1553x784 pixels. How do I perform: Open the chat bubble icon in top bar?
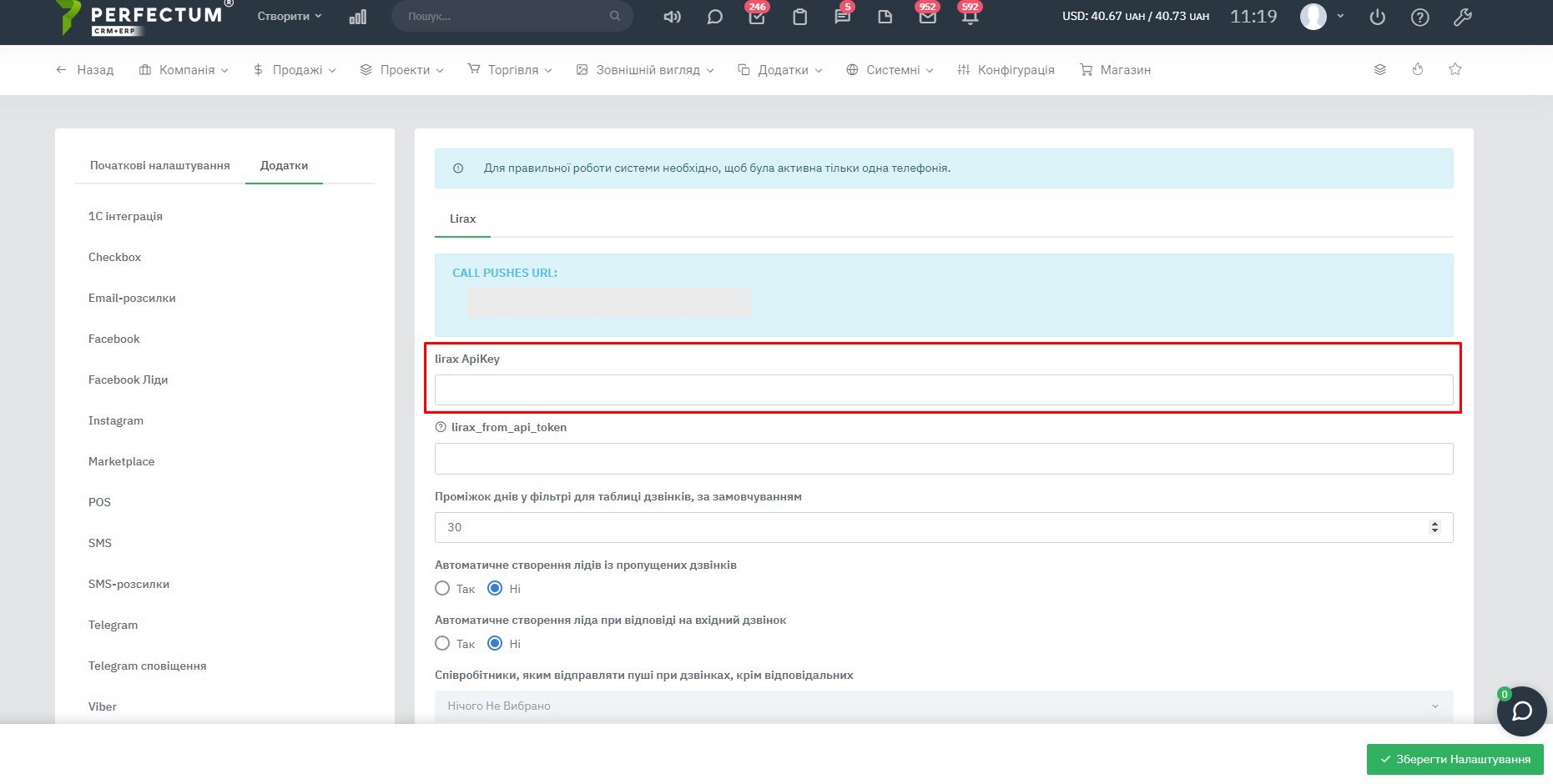coord(714,17)
